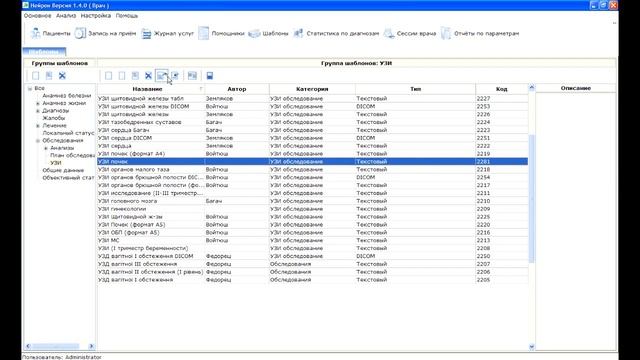Open the Помощь menu
The width and height of the screenshot is (640, 360).
click(x=127, y=16)
